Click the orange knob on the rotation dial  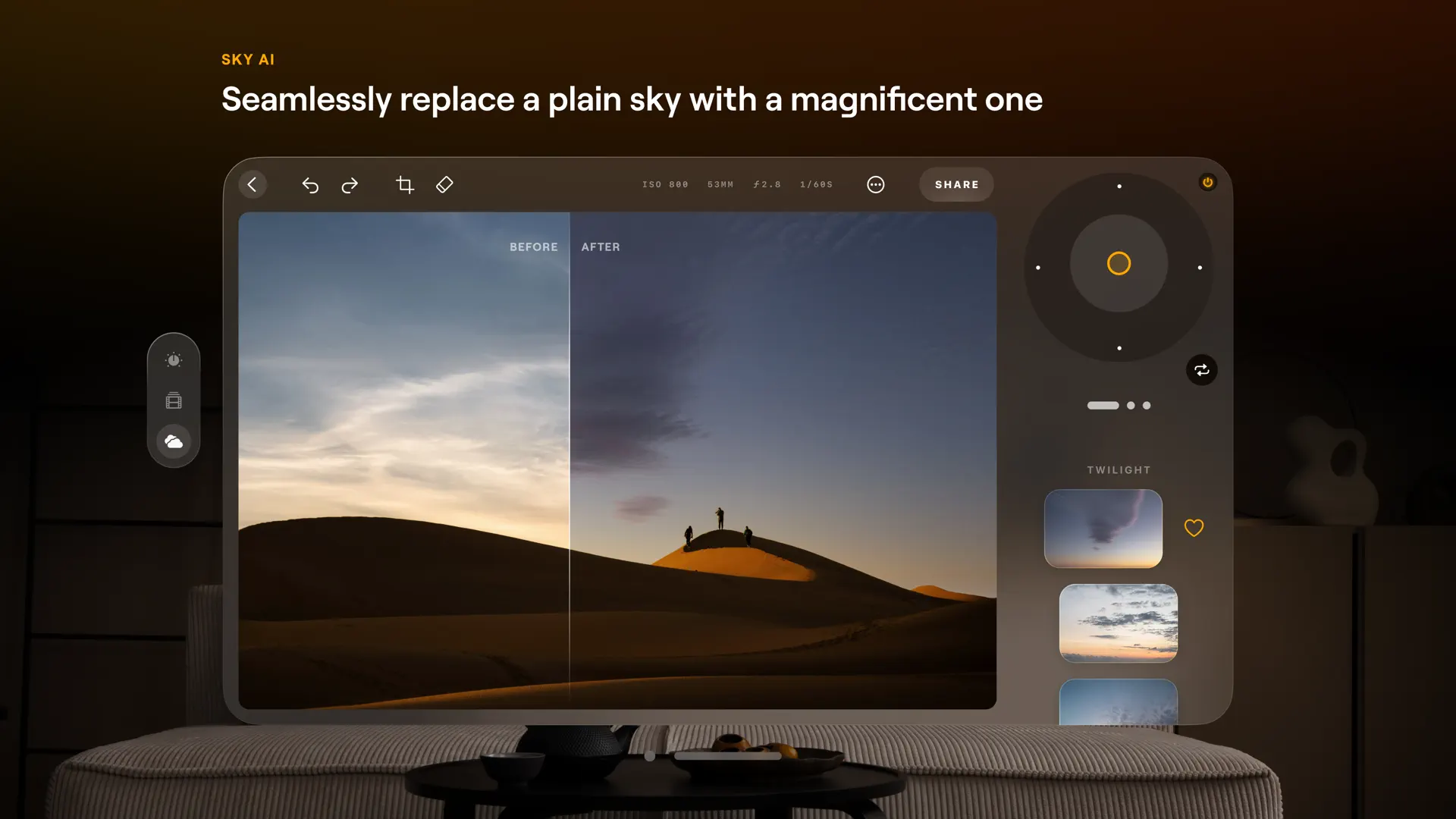pyautogui.click(x=1119, y=264)
